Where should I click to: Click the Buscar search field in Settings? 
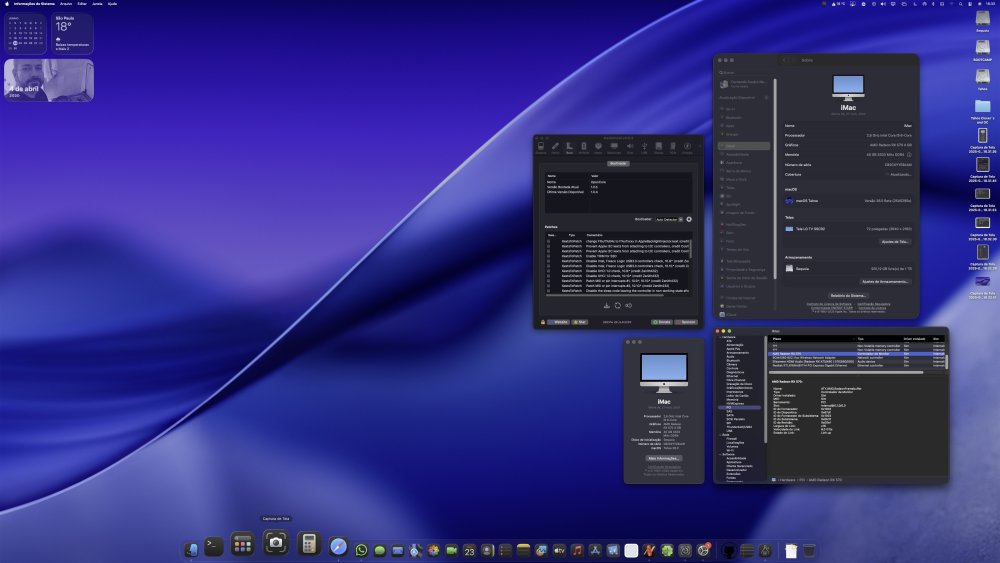point(746,73)
